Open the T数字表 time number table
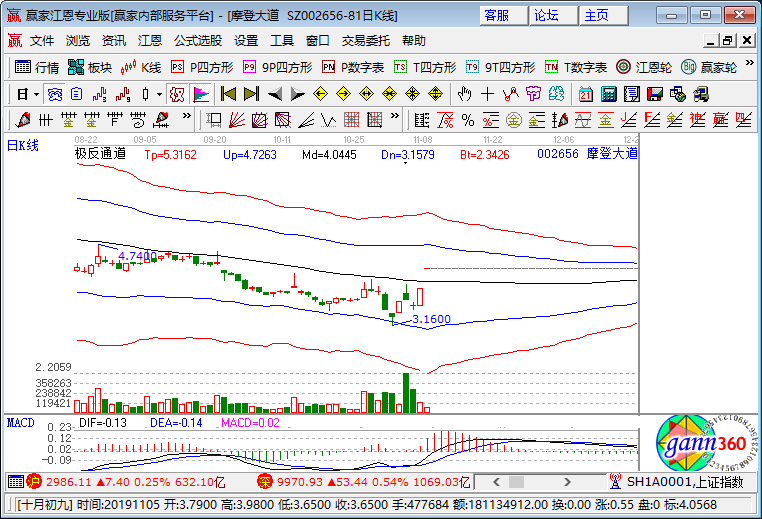This screenshot has width=762, height=519. 576,67
